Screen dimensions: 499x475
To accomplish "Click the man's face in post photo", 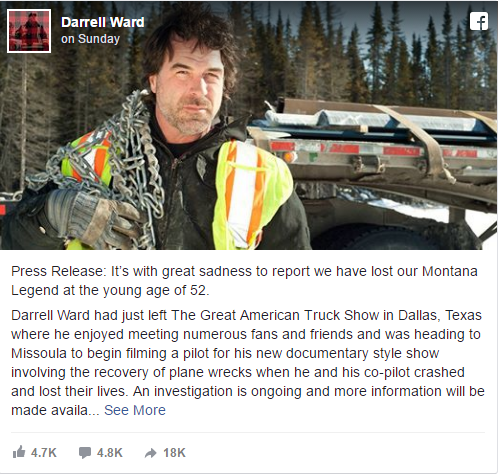I will click(x=188, y=92).
